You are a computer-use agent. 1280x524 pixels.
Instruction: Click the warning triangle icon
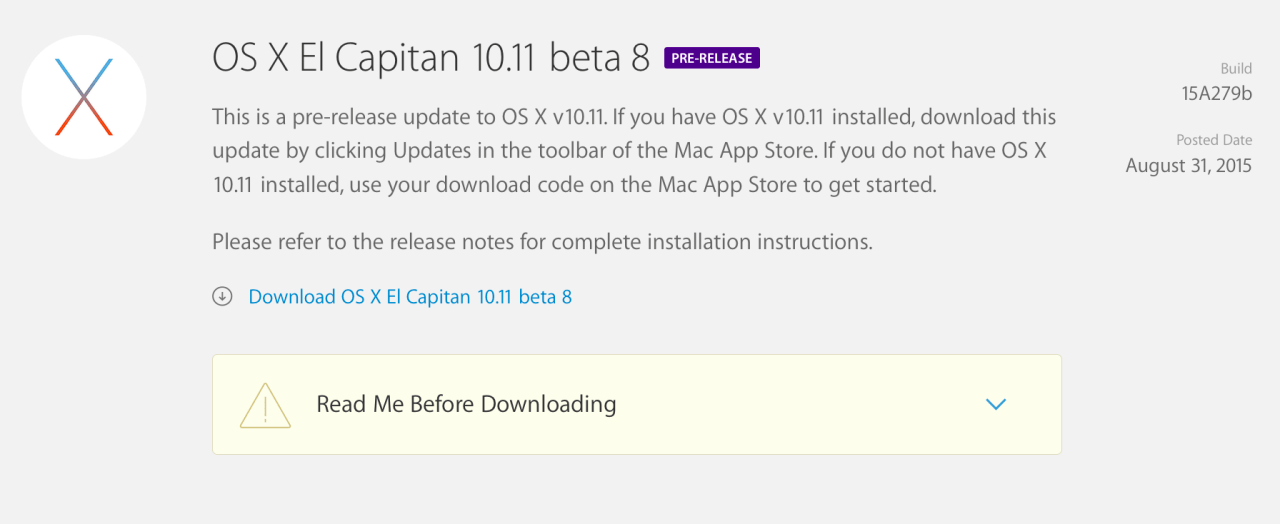[x=265, y=405]
